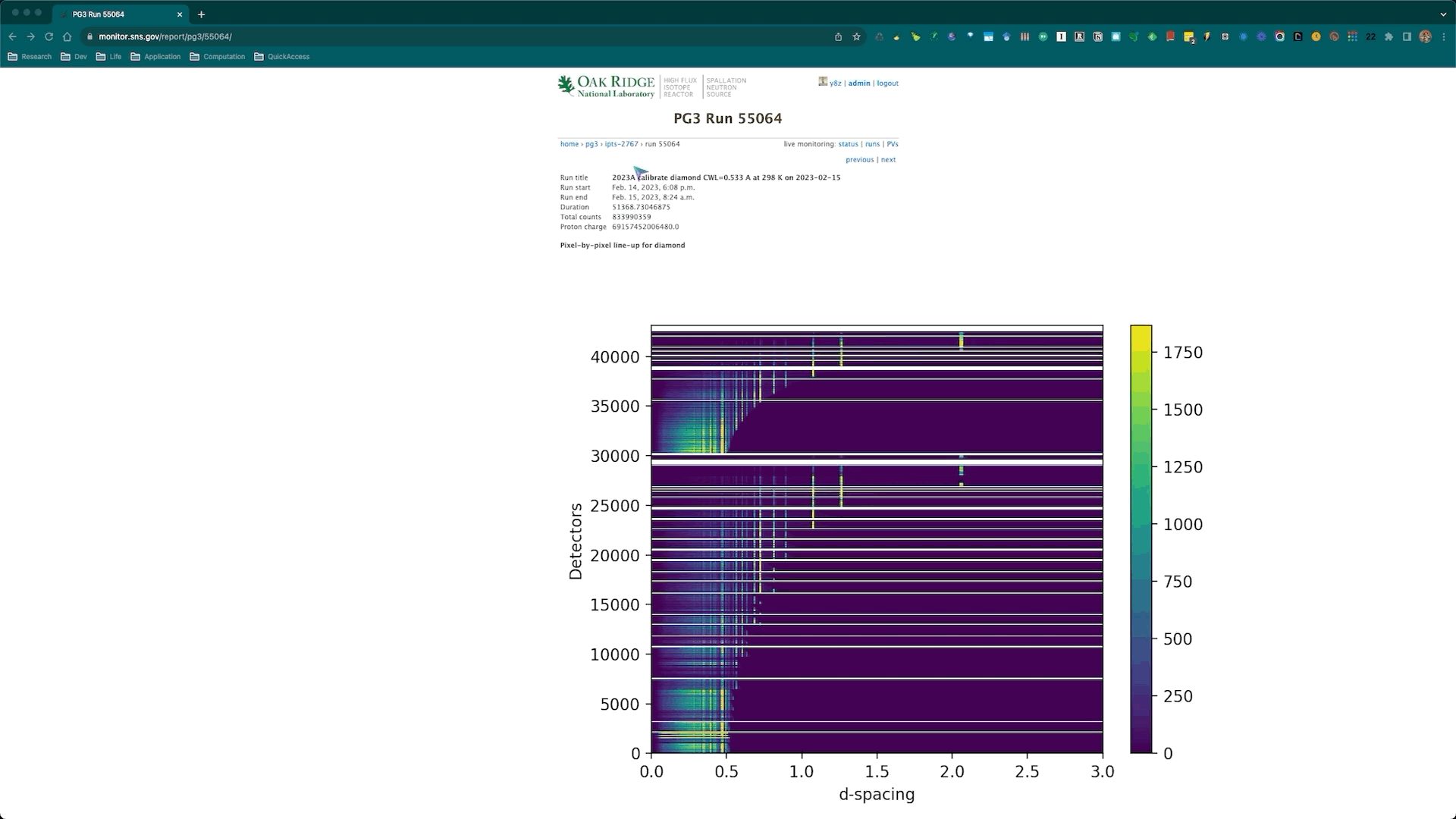Click the plot colorbar scale
Screen dimensions: 1456x819
click(1141, 538)
